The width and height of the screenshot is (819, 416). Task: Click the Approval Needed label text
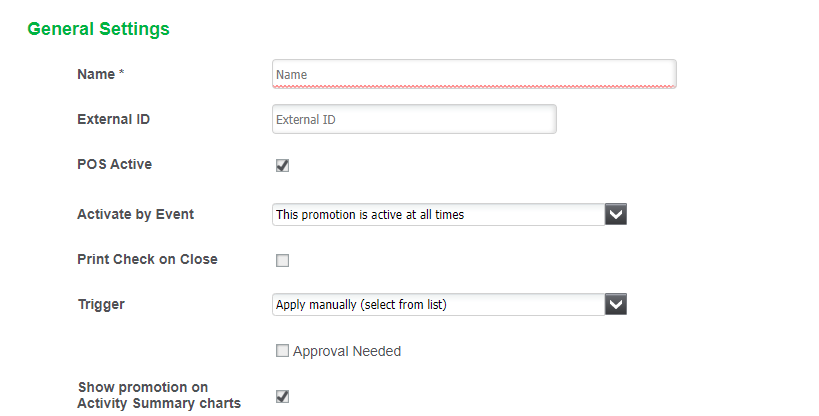click(x=347, y=351)
